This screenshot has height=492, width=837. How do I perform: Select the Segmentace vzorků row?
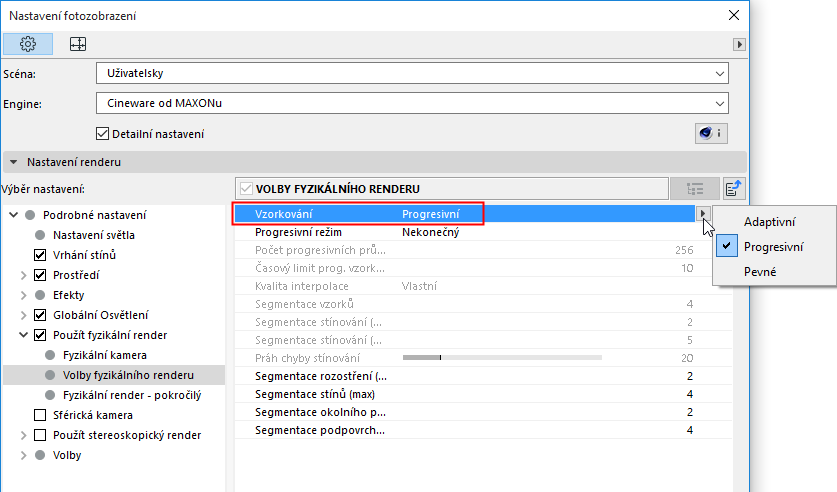[x=483, y=304]
